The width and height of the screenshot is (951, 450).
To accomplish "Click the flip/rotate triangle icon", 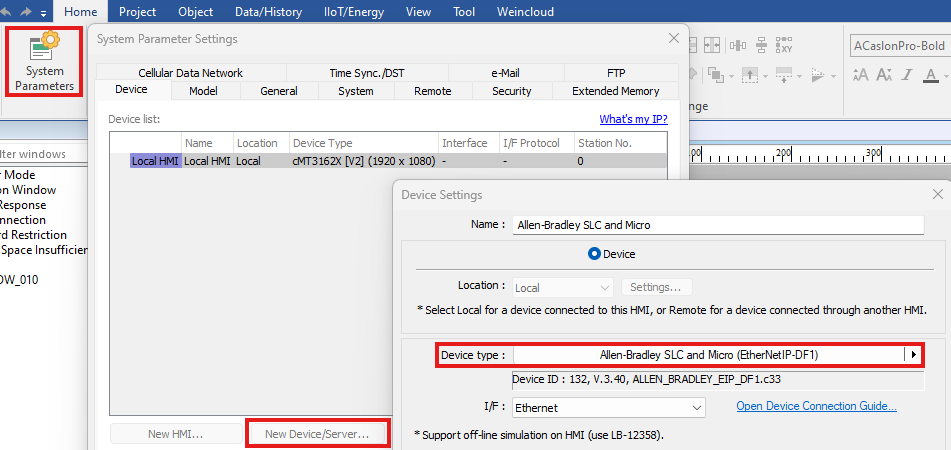I will pyautogui.click(x=819, y=75).
